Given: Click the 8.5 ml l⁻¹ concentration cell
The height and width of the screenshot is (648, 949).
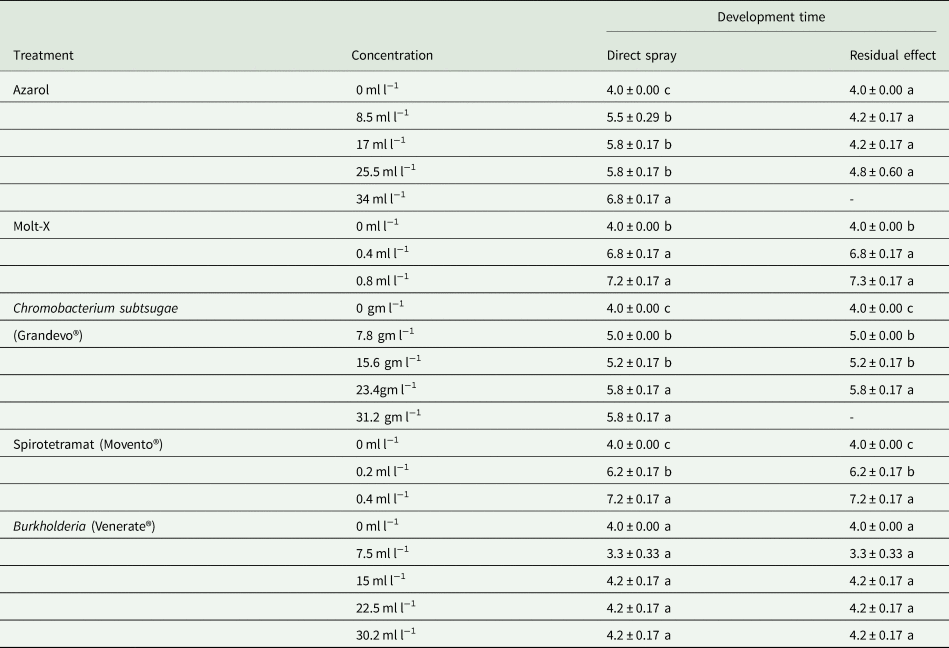Looking at the screenshot, I should (x=383, y=116).
